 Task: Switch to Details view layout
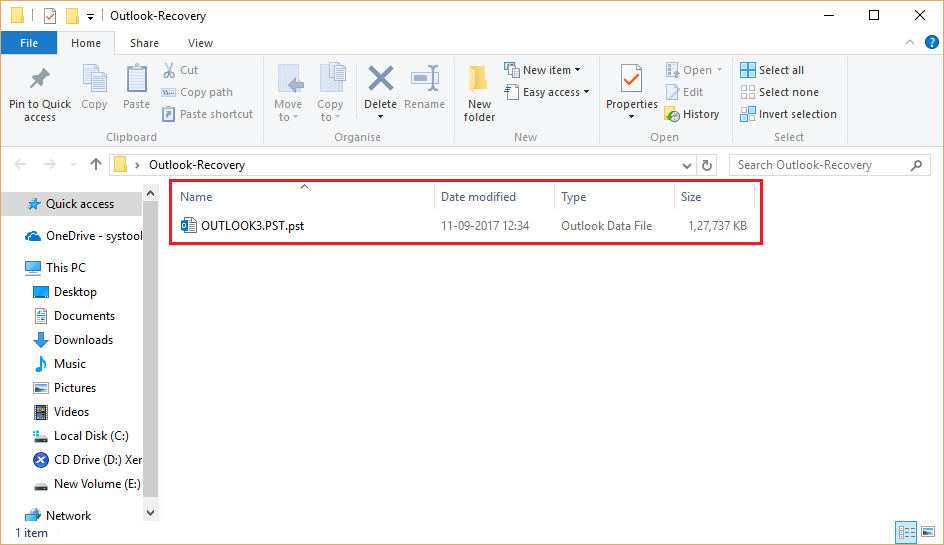[906, 532]
